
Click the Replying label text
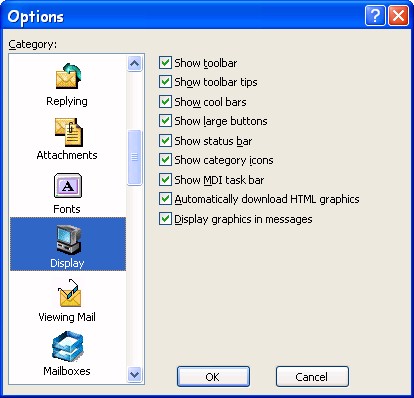[67, 101]
